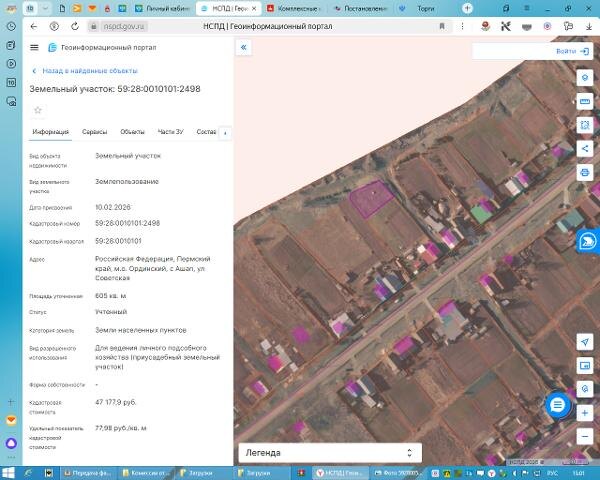Viewport: 600px width, 480px height.
Task: Expand the Легенда panel
Action: point(330,453)
